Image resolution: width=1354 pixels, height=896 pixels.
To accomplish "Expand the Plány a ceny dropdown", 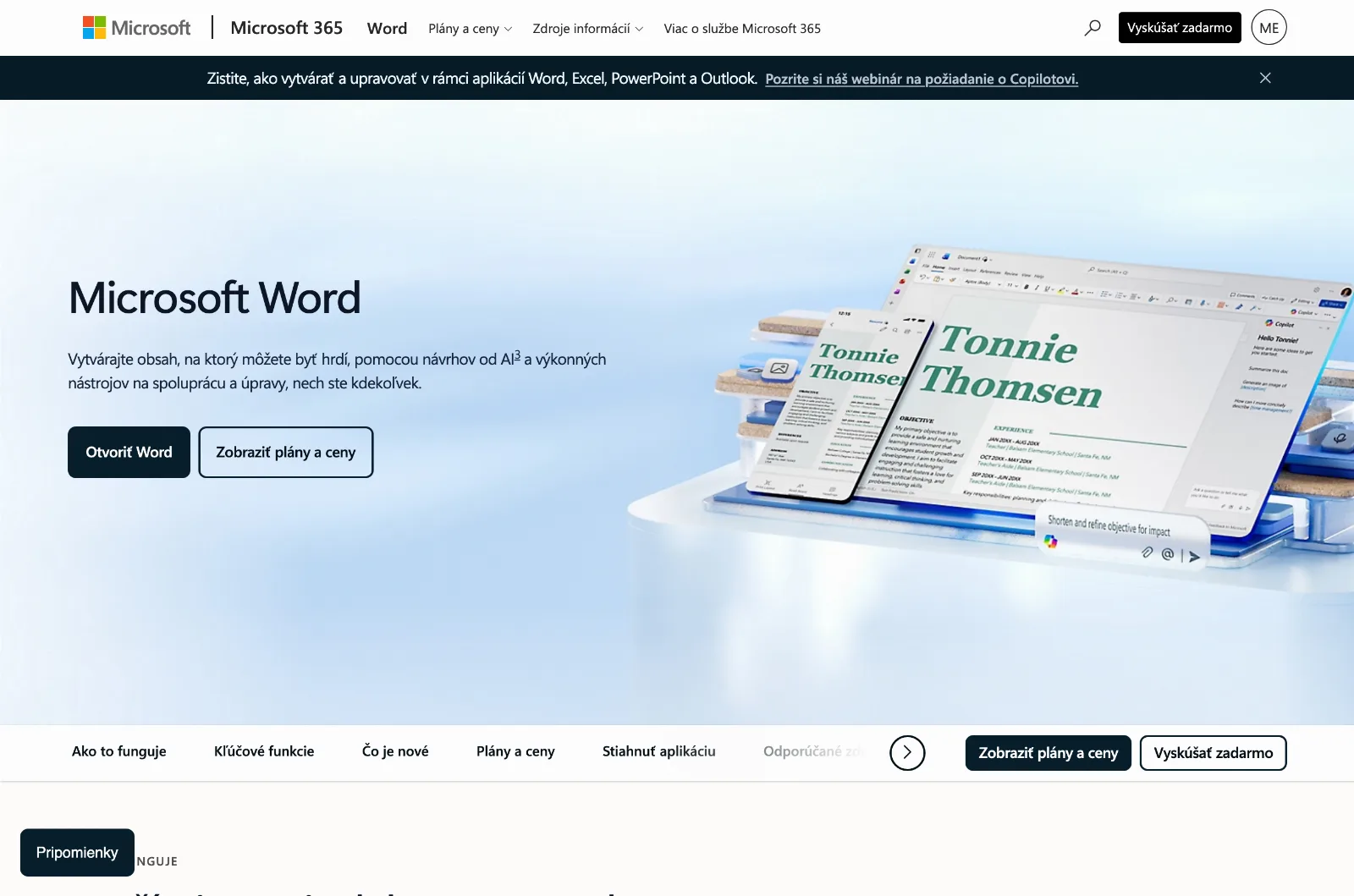I will coord(470,29).
